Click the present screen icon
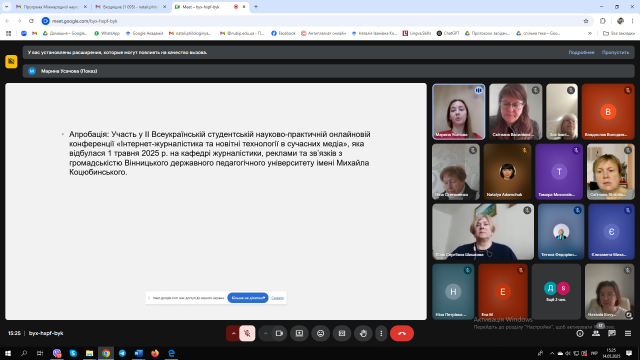 click(x=299, y=333)
